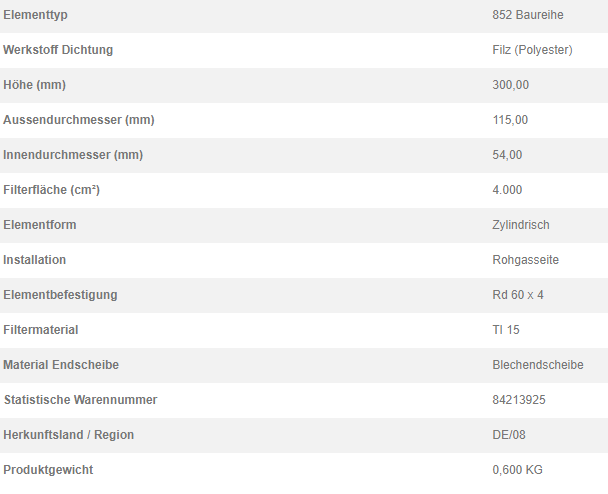Click the 54,00 inner diameter value
The height and width of the screenshot is (494, 608).
[x=507, y=155]
